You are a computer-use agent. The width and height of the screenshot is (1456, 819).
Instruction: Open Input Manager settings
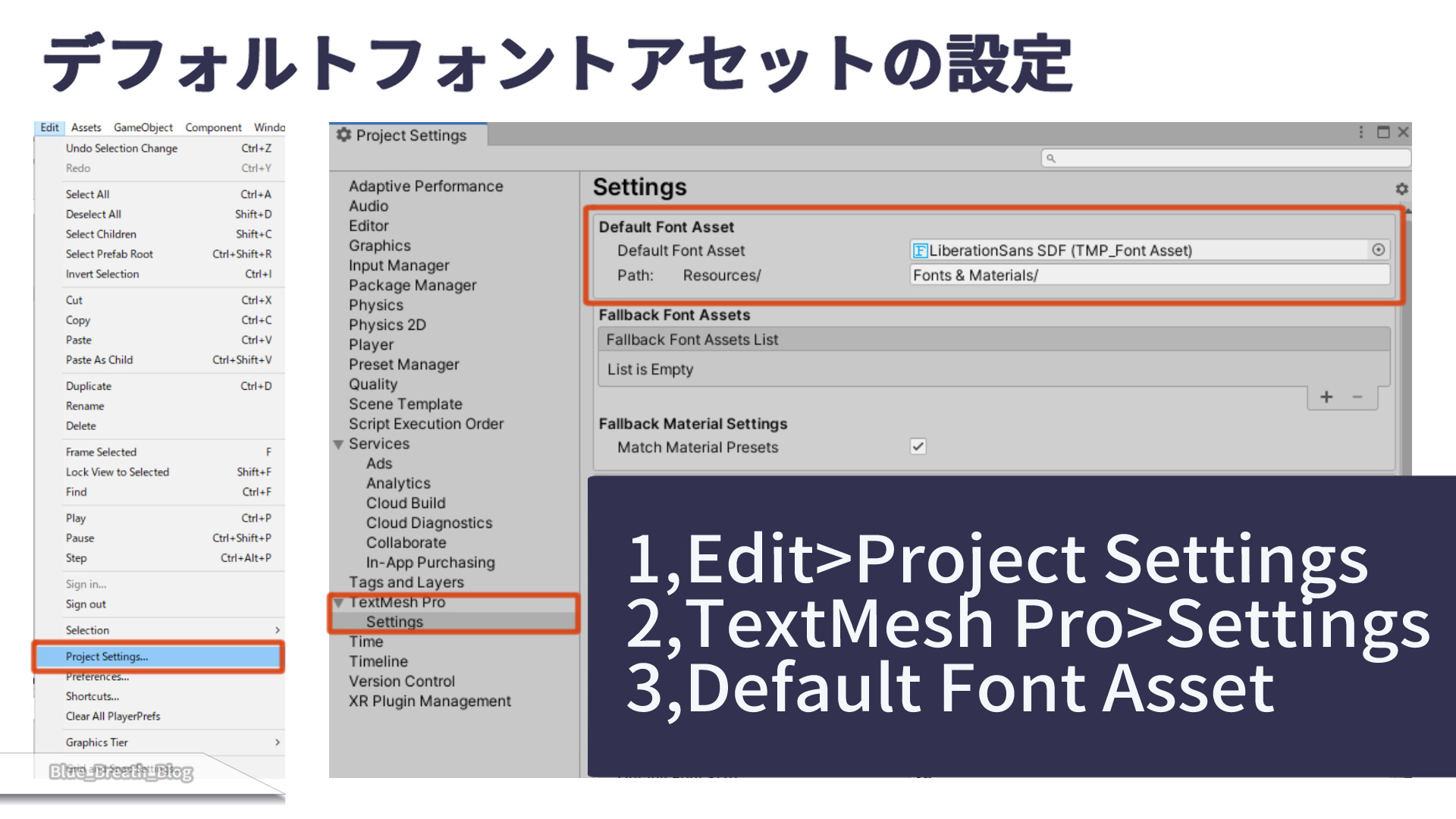[x=399, y=265]
